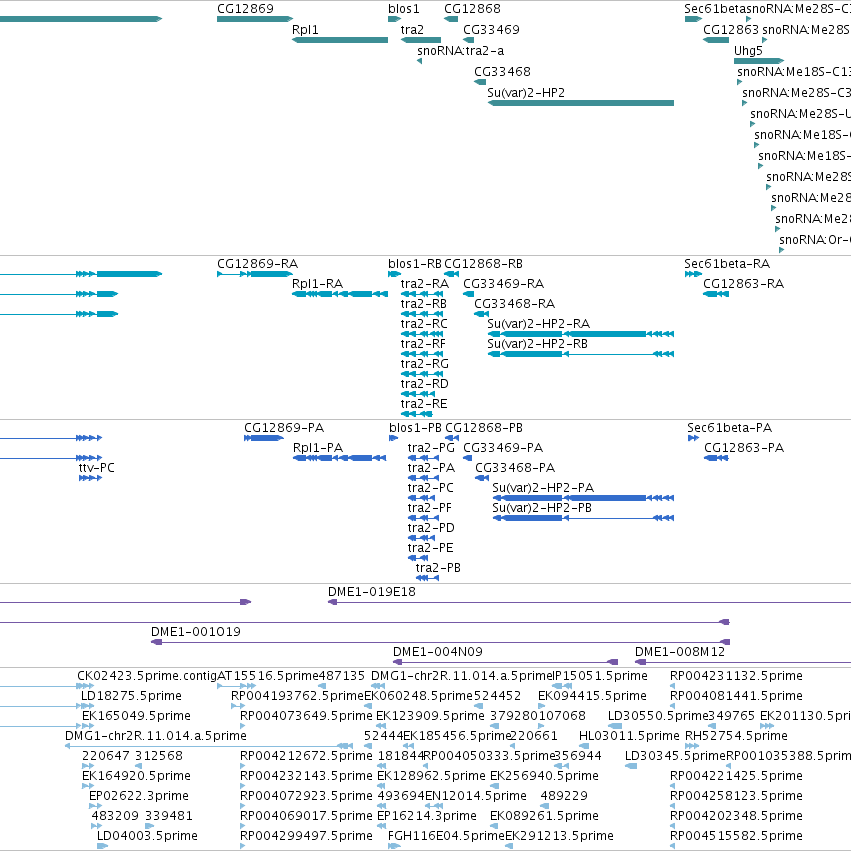Screen dimensions: 851x851
Task: Click transcript Su(var)2-HP2-RA label
Action: click(538, 324)
